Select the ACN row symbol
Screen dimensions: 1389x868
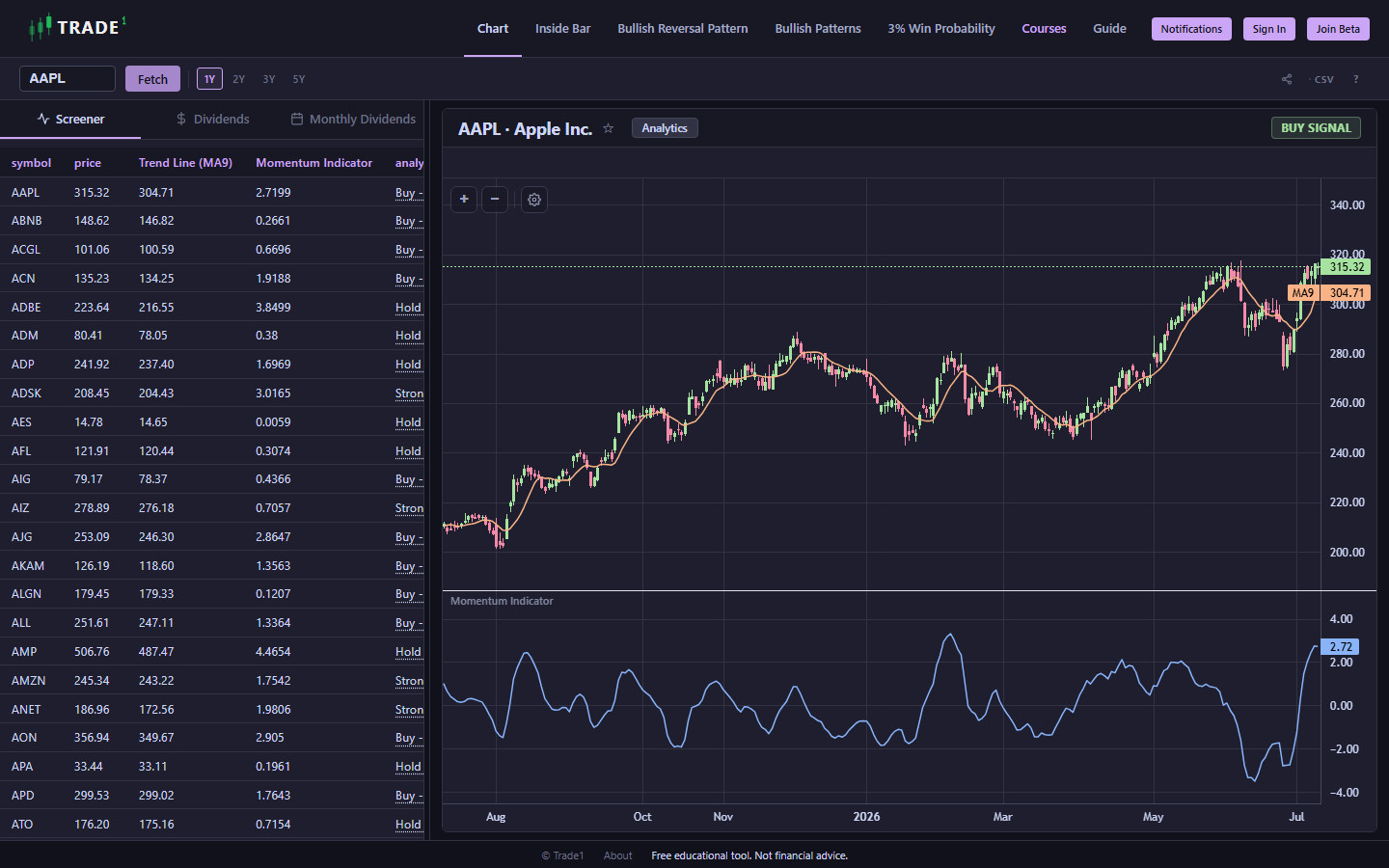point(23,279)
